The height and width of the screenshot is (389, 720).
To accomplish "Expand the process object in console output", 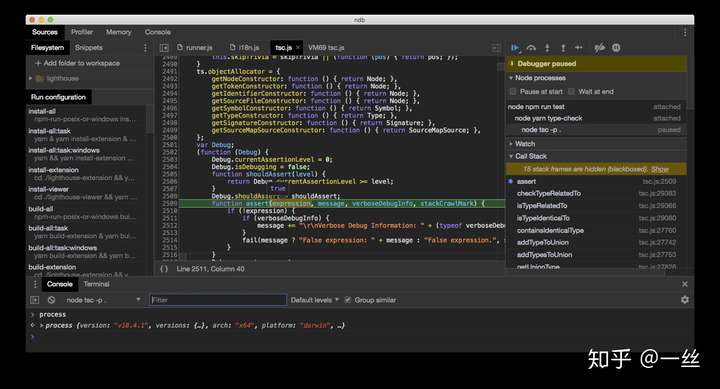I will click(42, 326).
